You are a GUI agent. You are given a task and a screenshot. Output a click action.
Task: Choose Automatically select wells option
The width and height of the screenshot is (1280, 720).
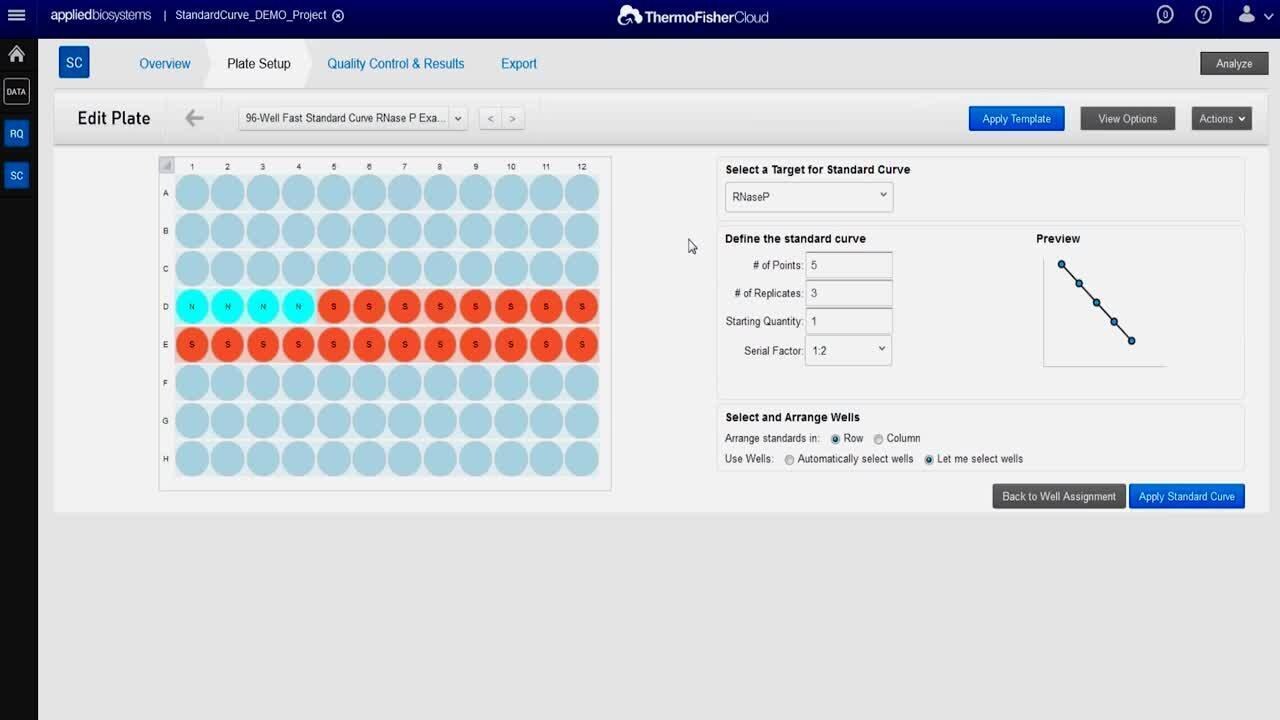(790, 460)
